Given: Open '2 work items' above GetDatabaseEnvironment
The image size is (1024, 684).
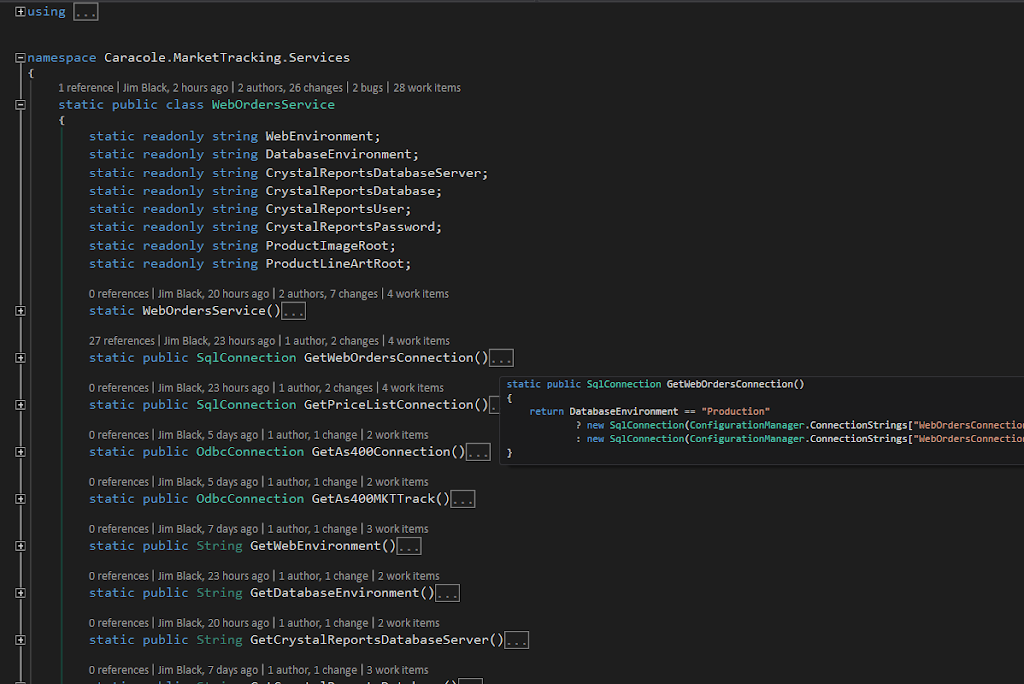Looking at the screenshot, I should coord(409,576).
